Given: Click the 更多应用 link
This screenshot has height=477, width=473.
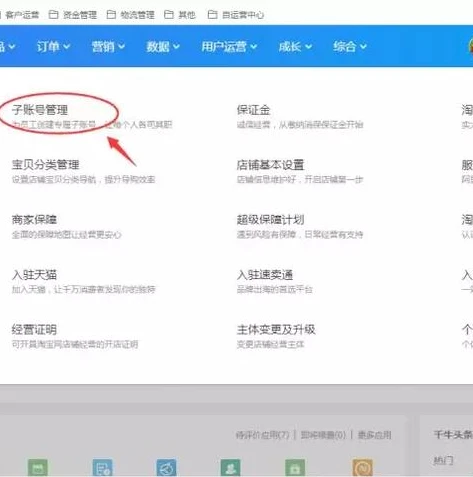Looking at the screenshot, I should pos(374,435).
